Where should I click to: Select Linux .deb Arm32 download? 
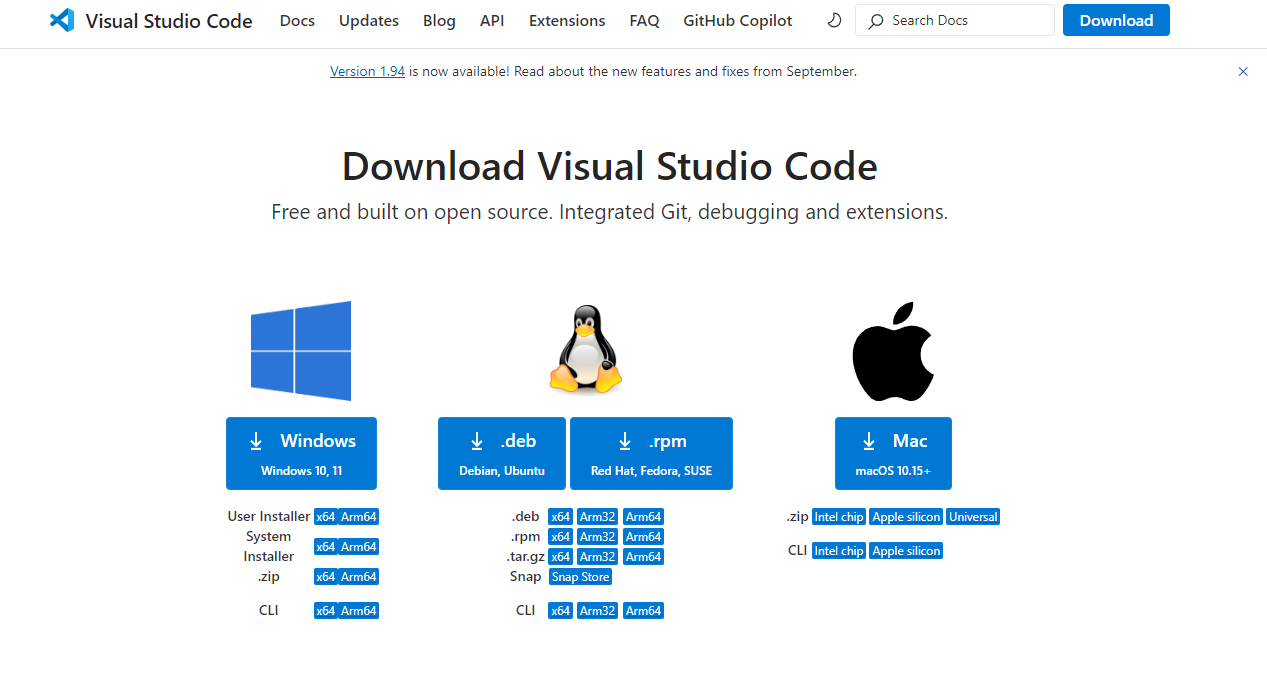point(597,517)
